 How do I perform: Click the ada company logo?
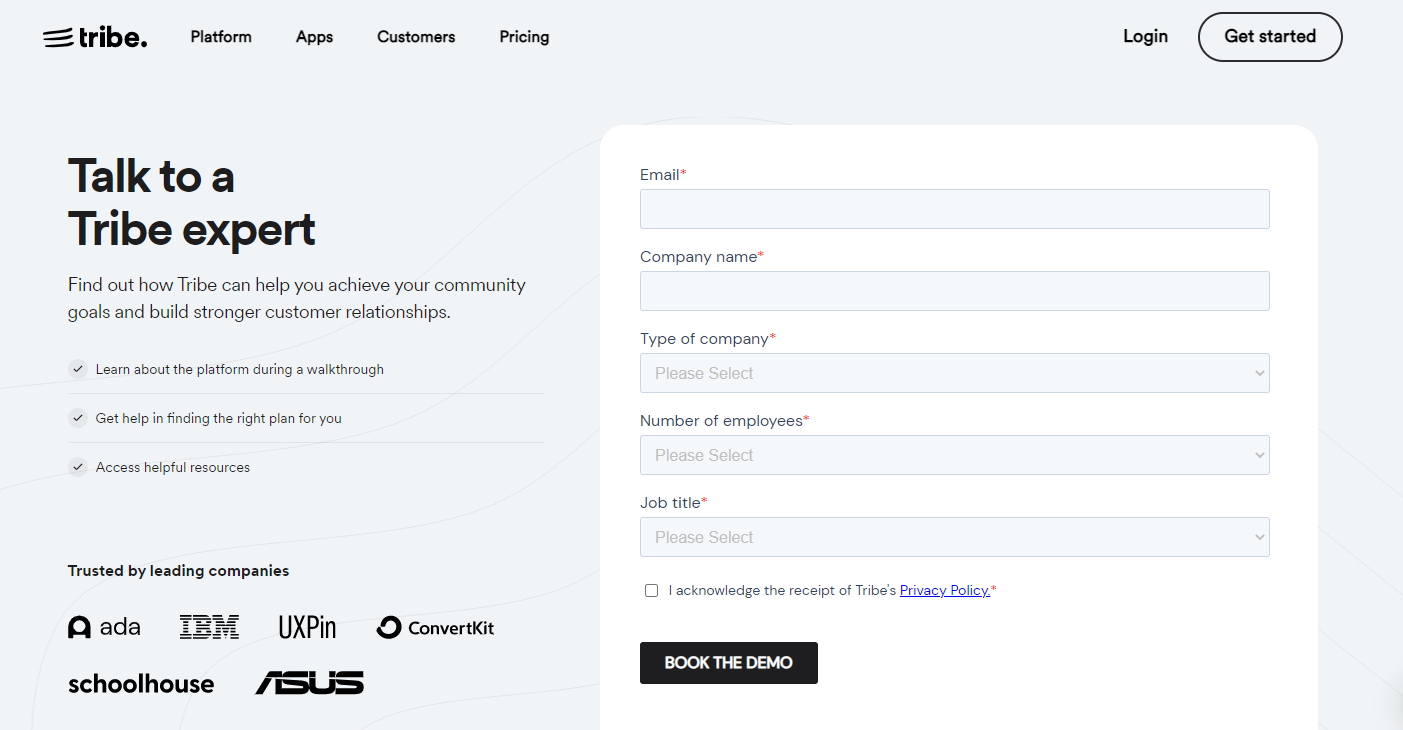(x=104, y=627)
